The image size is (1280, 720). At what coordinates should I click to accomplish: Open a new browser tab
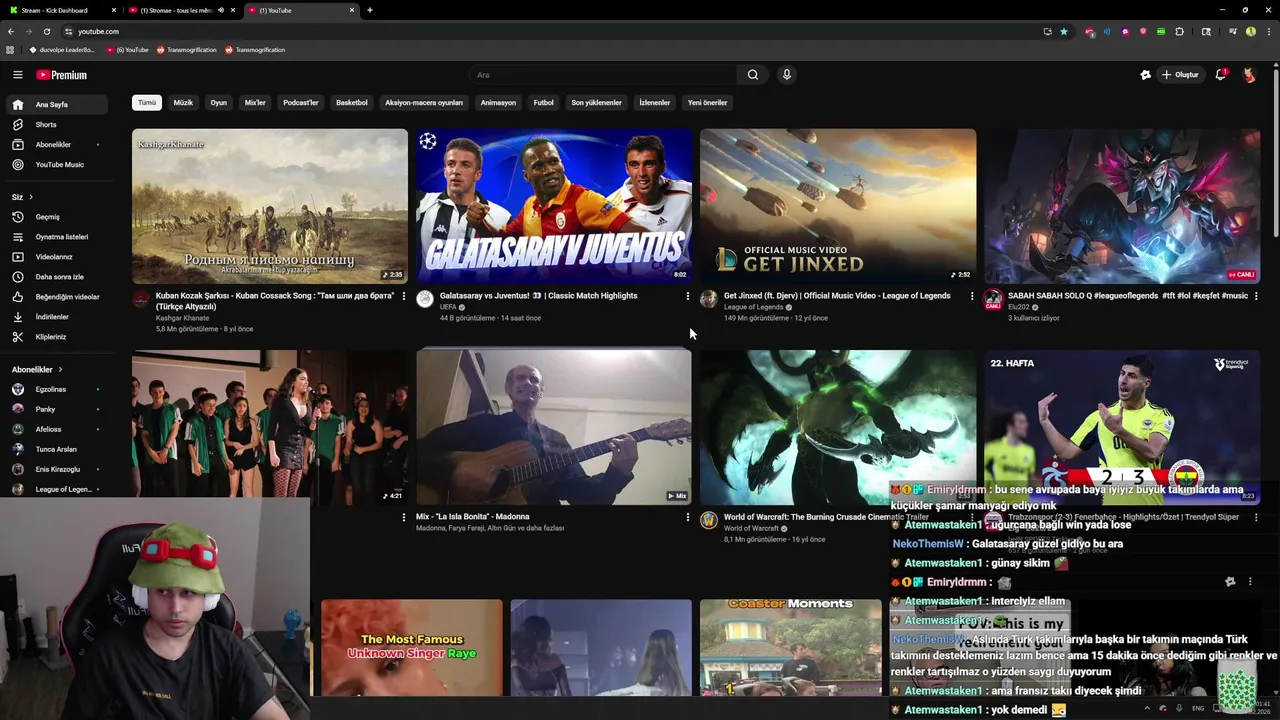[x=370, y=10]
